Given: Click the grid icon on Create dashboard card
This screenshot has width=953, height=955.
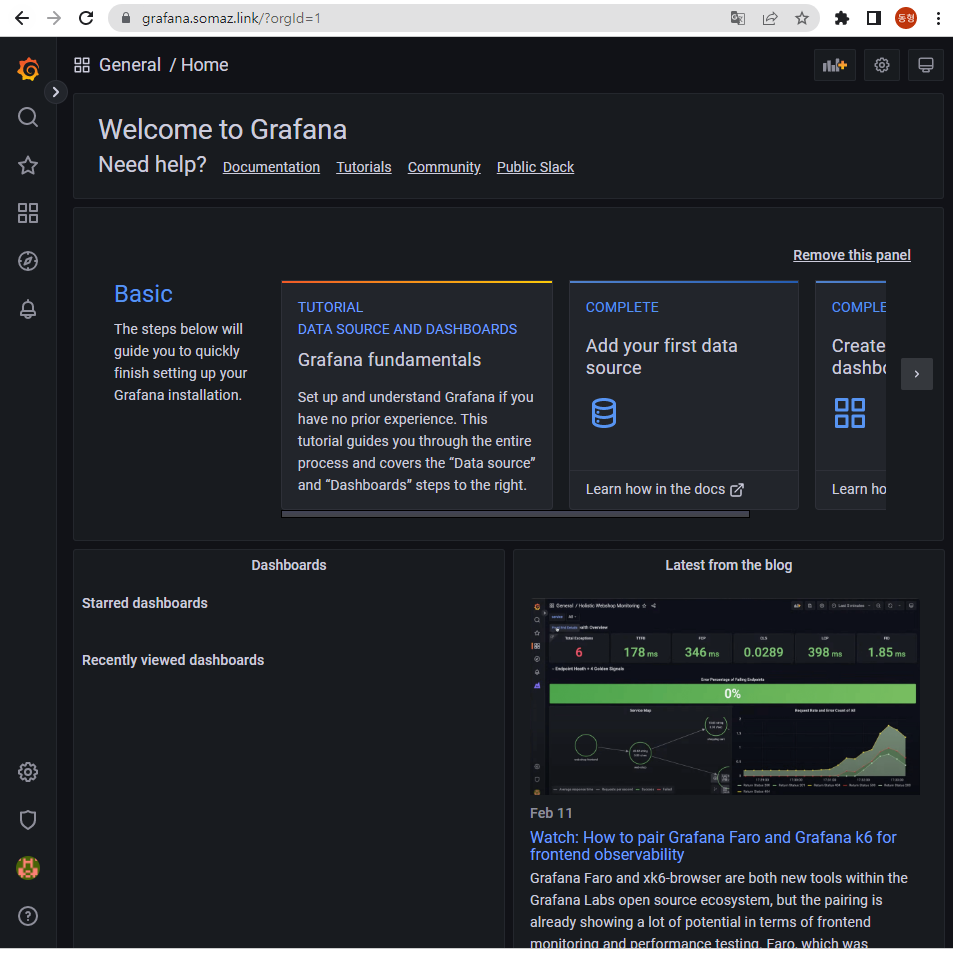Looking at the screenshot, I should point(849,413).
